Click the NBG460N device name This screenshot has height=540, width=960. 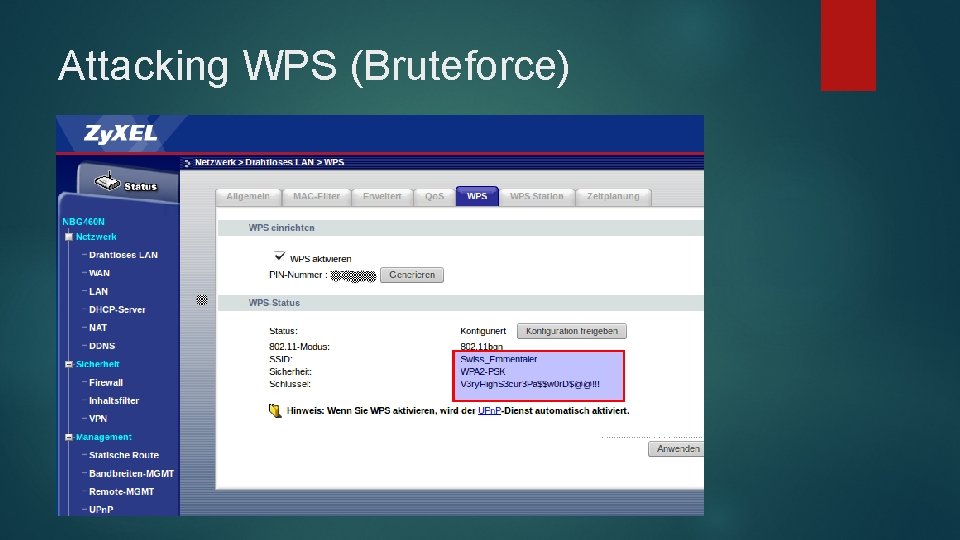(x=83, y=222)
